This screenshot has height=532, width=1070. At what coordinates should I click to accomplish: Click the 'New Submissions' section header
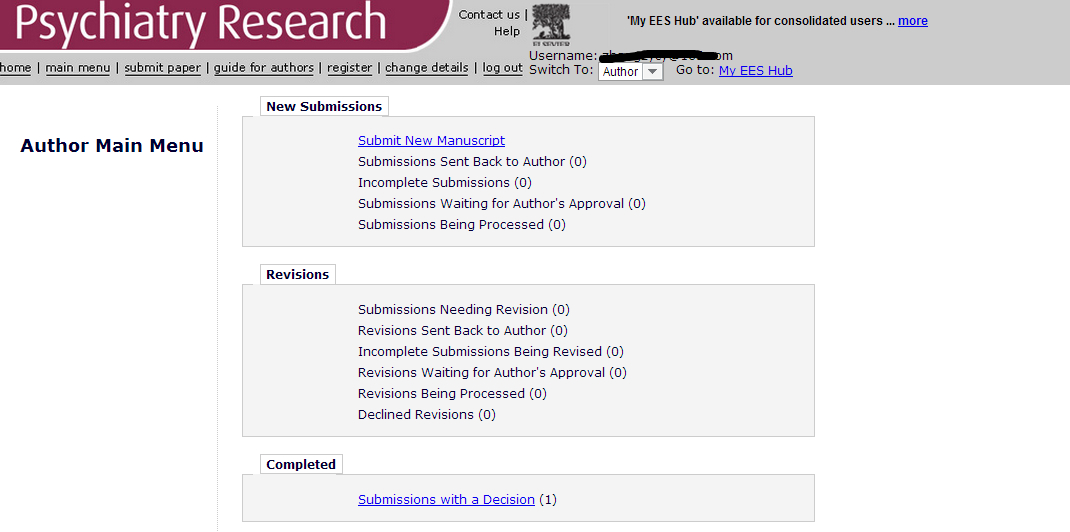pyautogui.click(x=324, y=106)
